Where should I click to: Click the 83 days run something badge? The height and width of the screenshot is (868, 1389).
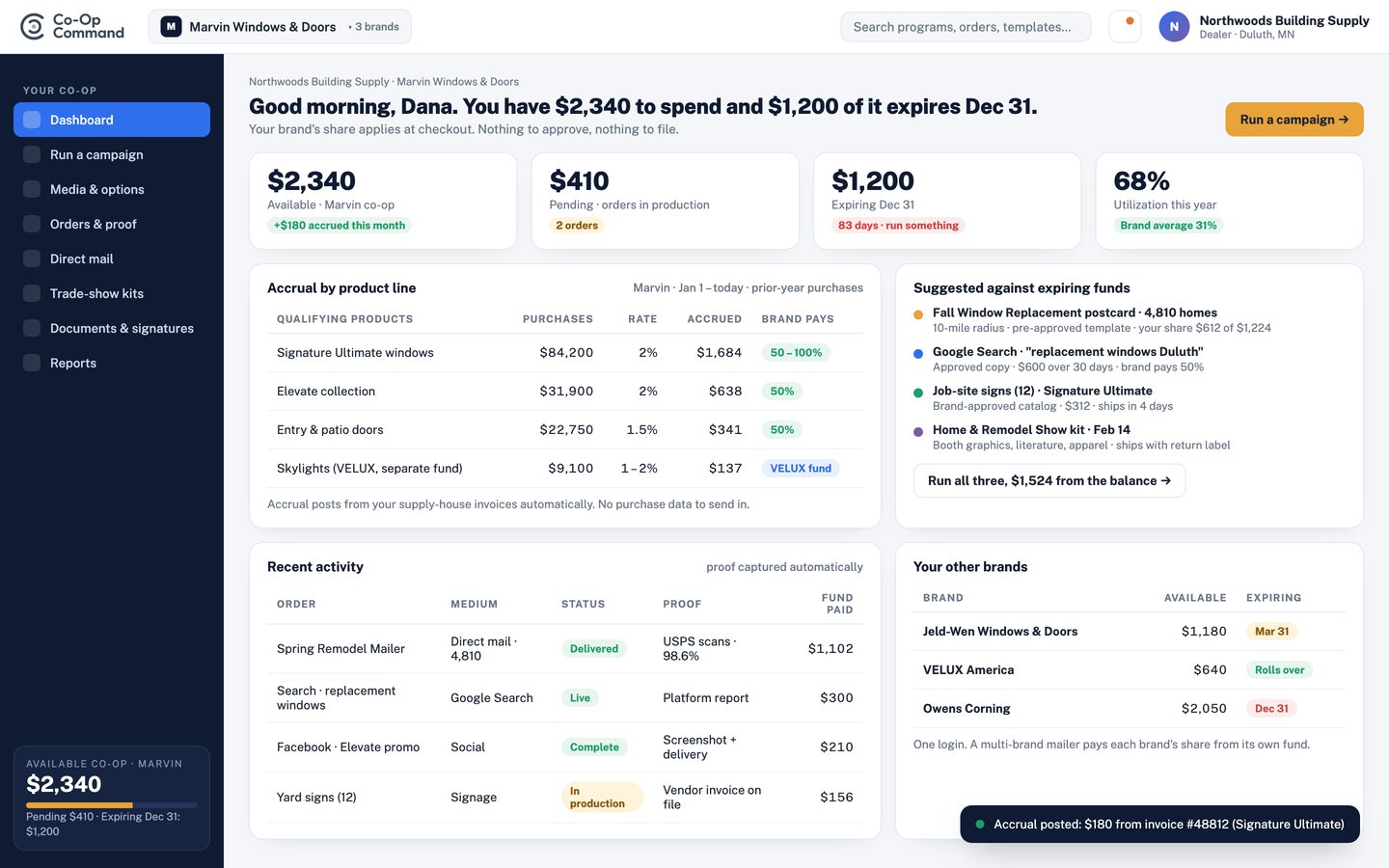tap(898, 226)
